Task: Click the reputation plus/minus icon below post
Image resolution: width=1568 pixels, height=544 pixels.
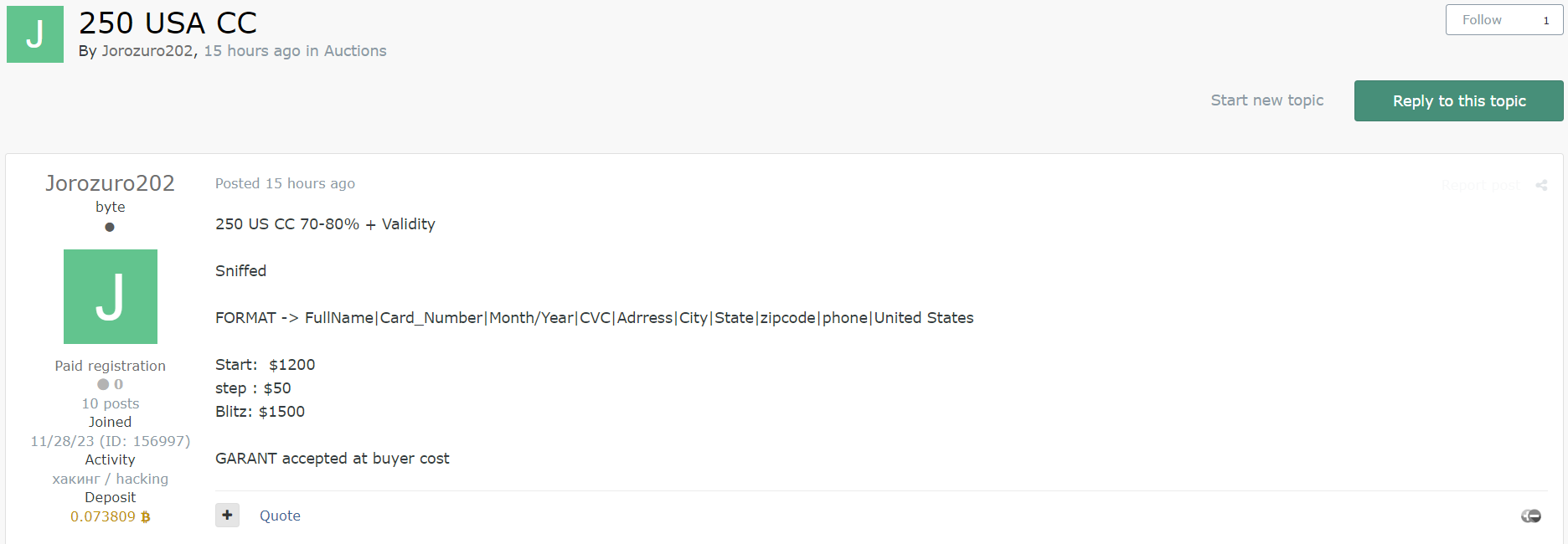Action: tap(1531, 516)
